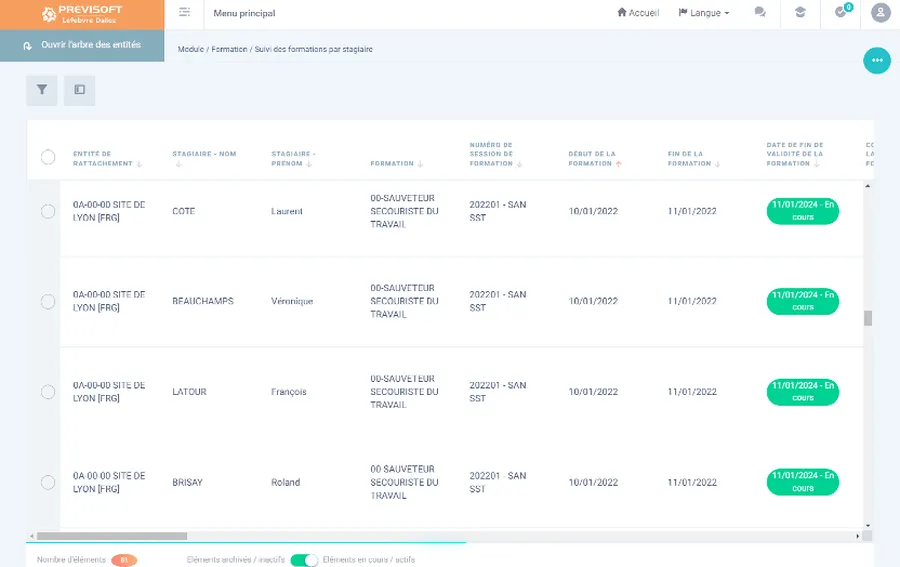Image resolution: width=900 pixels, height=567 pixels.
Task: Click first name Véronique
Action: pos(292,301)
